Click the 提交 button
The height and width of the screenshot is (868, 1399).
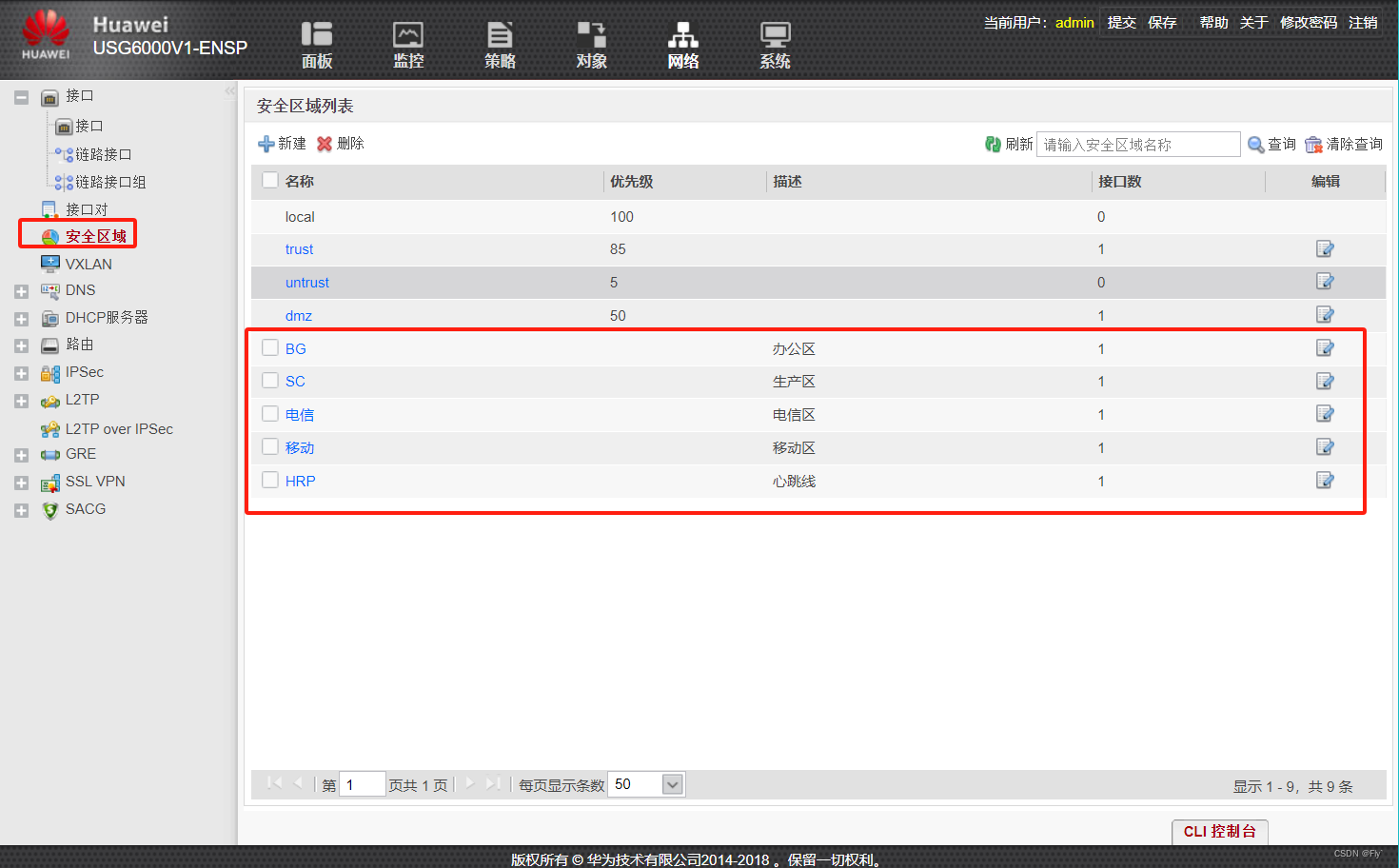tap(1121, 22)
